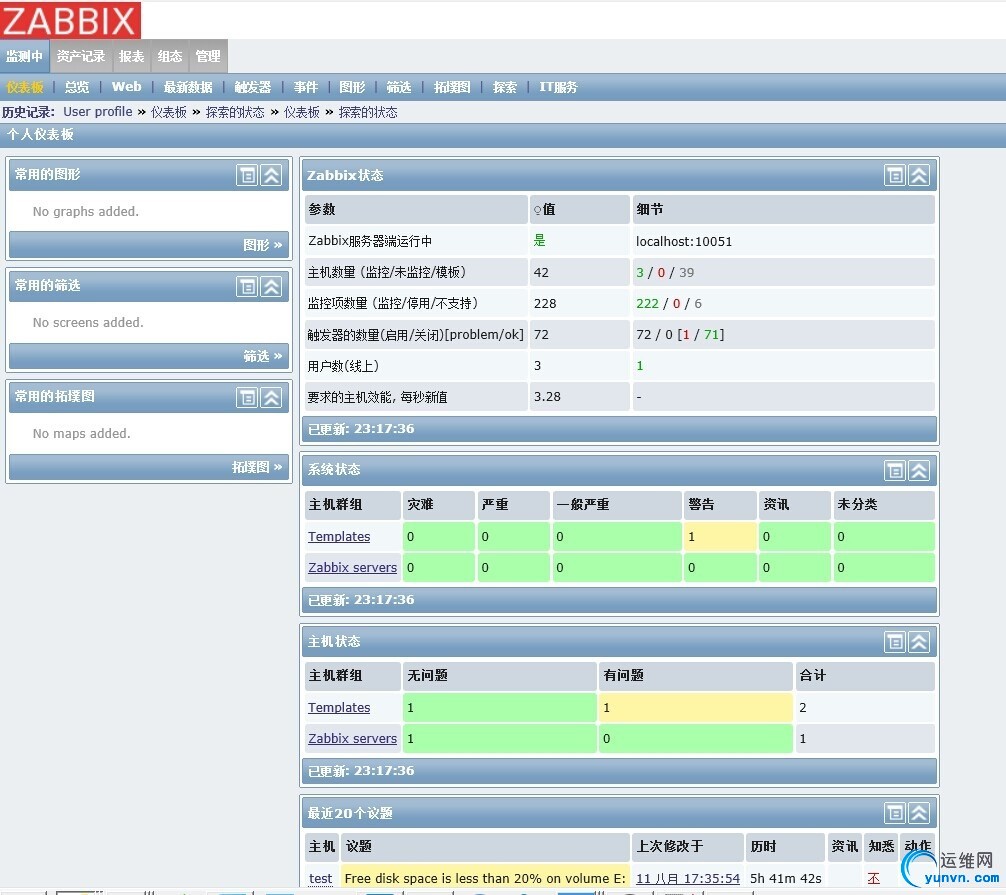Click the No screens added message

(x=88, y=322)
